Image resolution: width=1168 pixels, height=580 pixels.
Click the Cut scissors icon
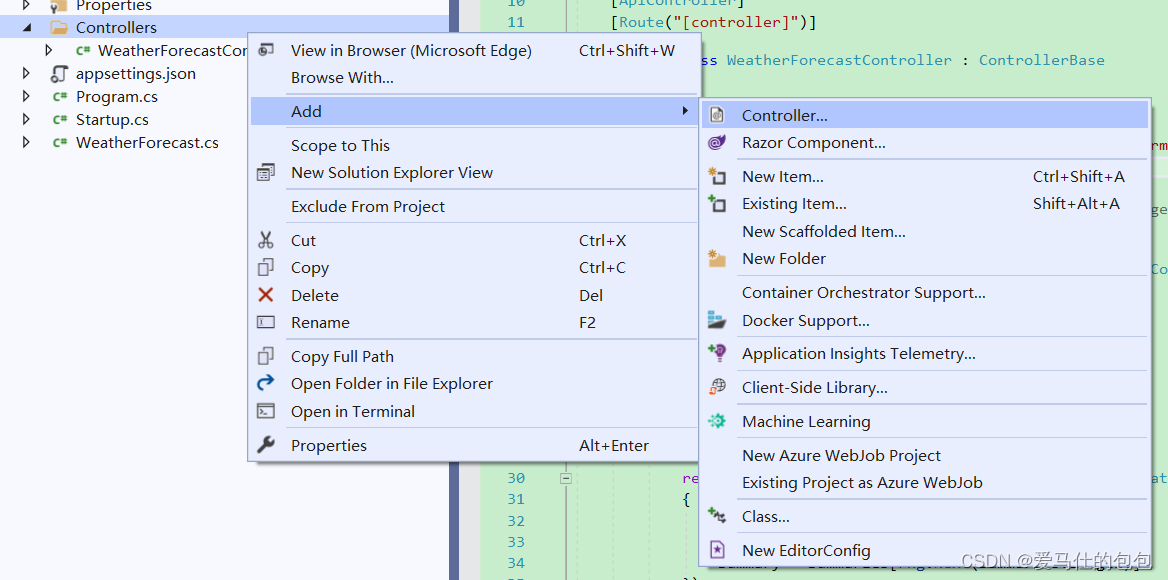tap(266, 240)
